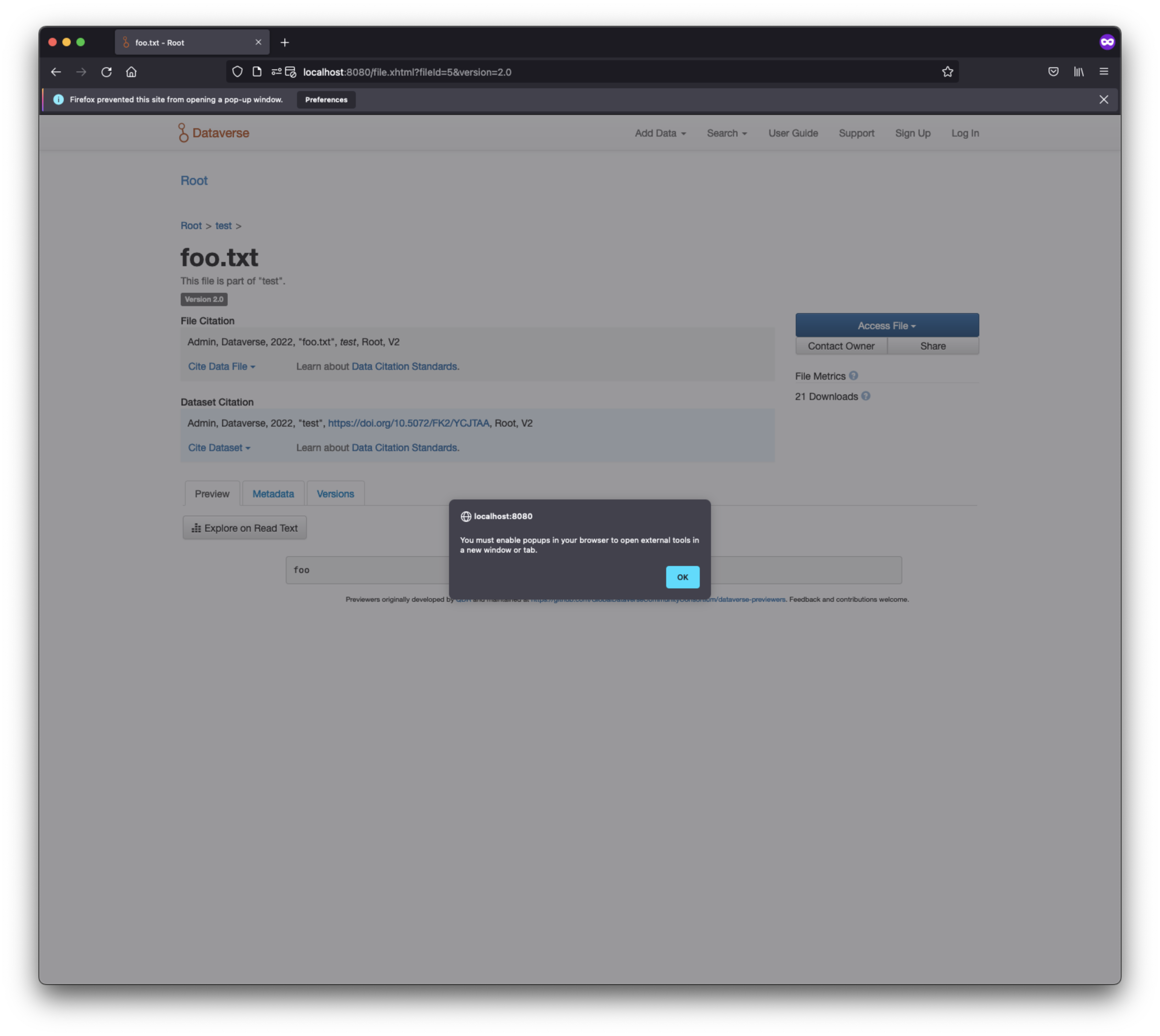Viewport: 1160px width, 1036px height.
Task: Open the Library icon in toolbar
Action: coord(1079,72)
